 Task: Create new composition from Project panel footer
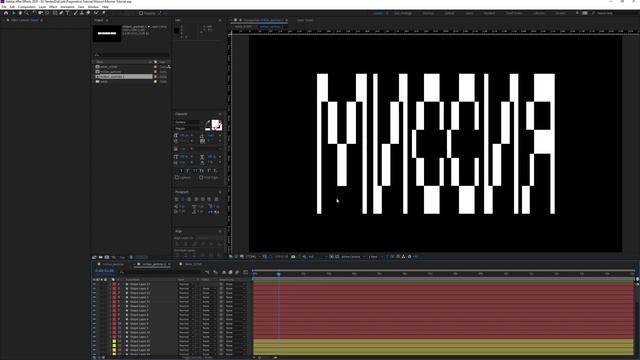pos(107,258)
